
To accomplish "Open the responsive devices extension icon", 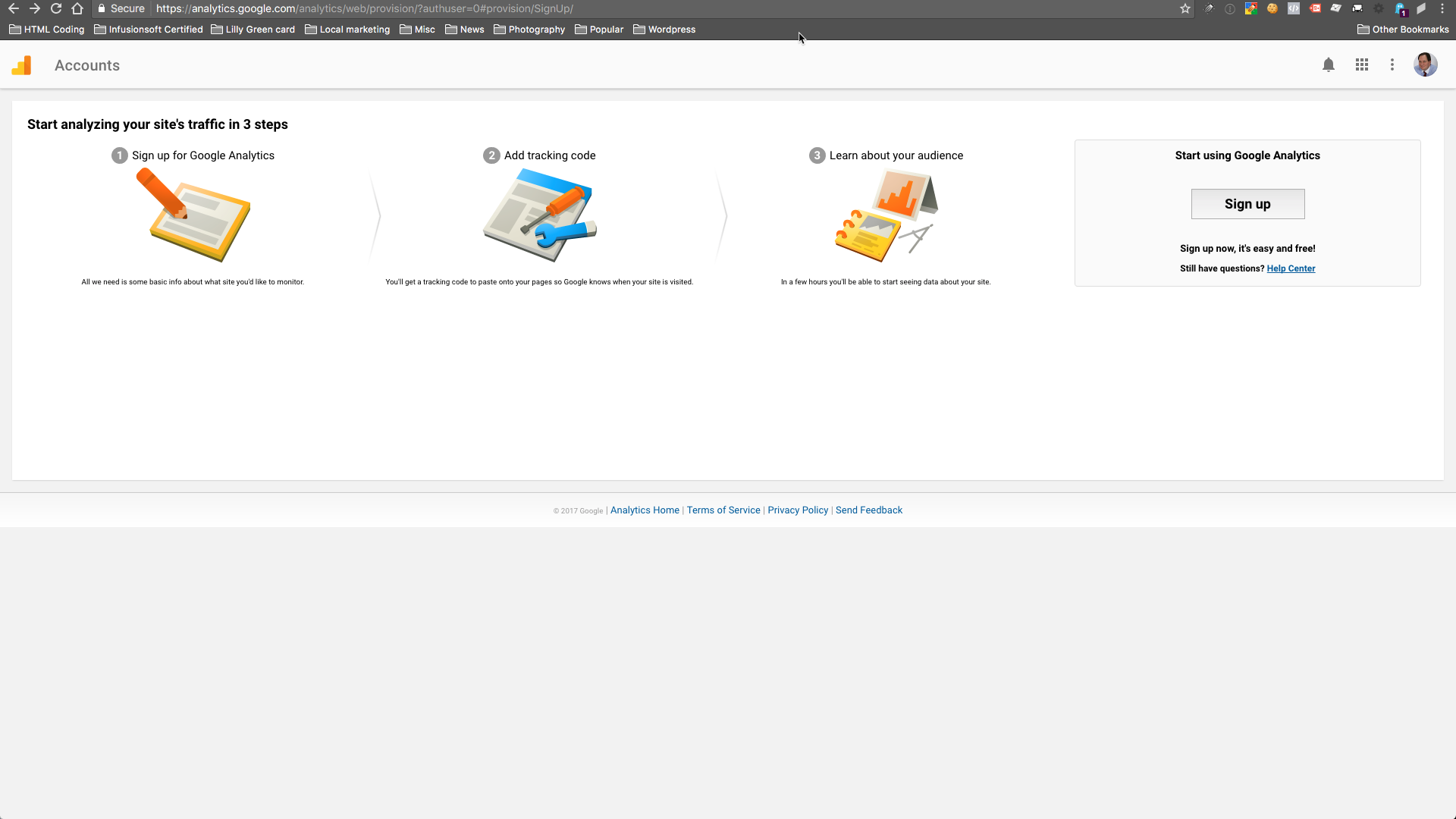I will point(1357,8).
